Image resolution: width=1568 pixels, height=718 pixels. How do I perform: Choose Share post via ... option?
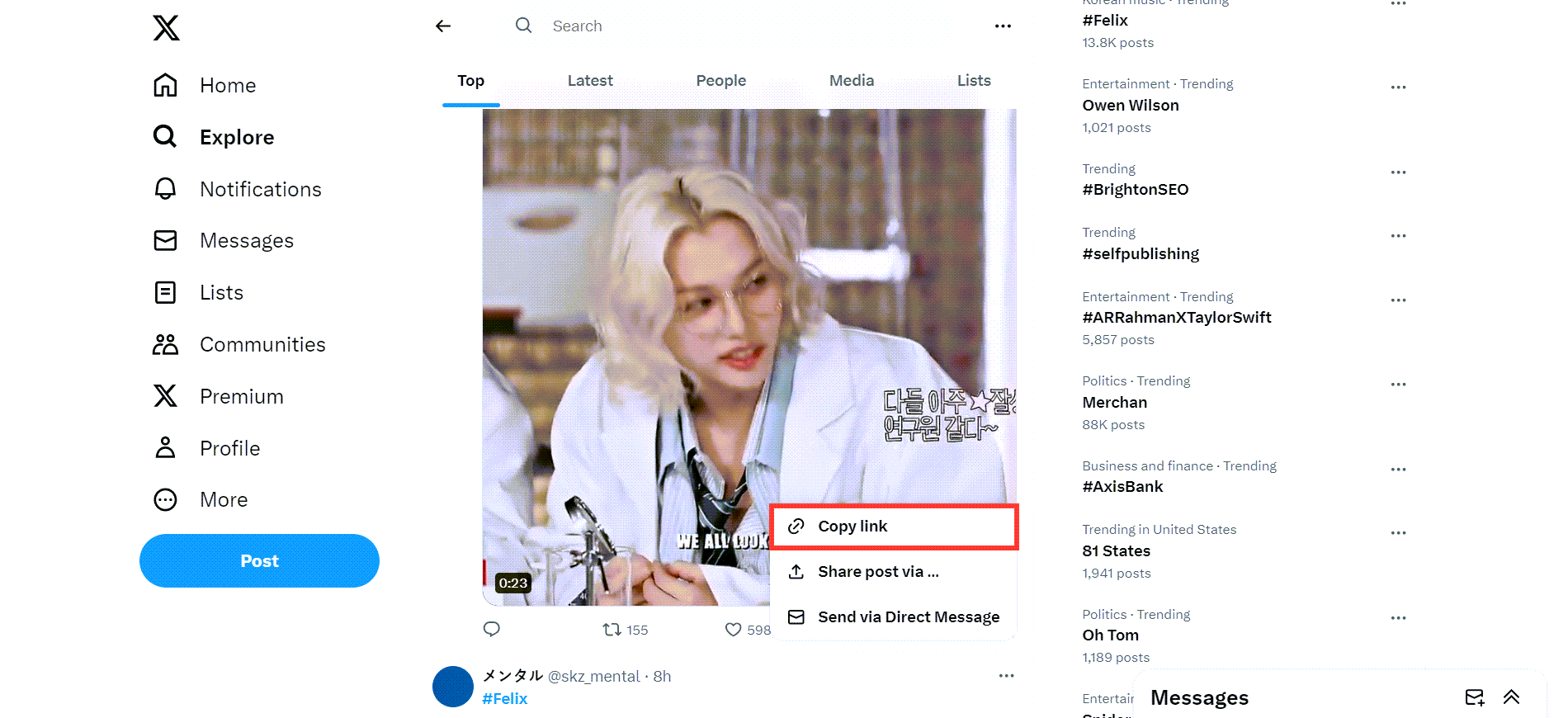[x=894, y=572]
